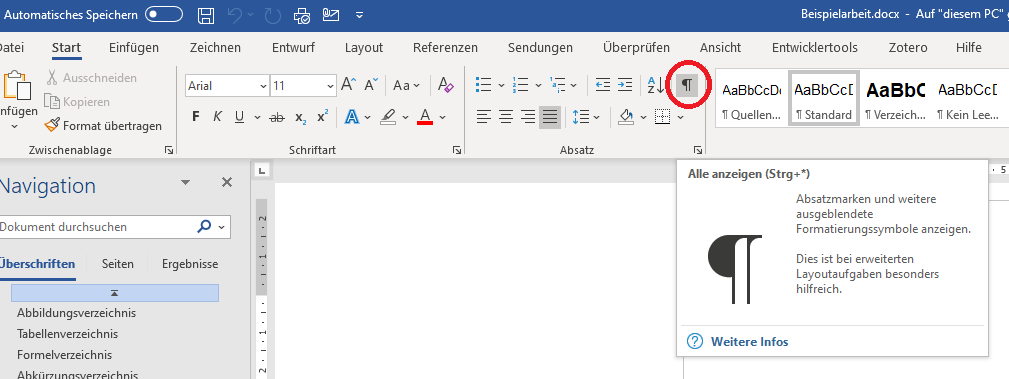Select justified alignment
This screenshot has width=1009, height=379.
coord(550,116)
